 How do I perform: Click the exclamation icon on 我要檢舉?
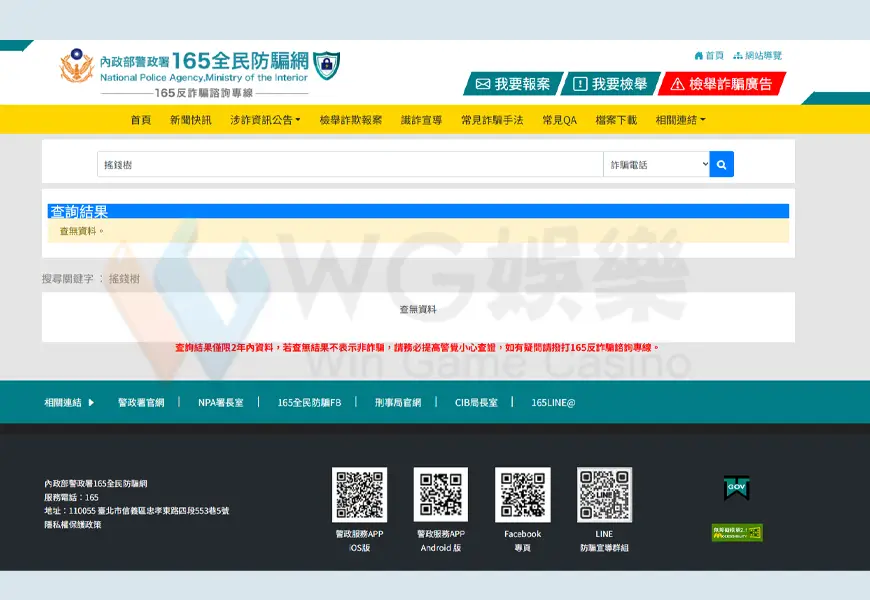click(x=580, y=84)
